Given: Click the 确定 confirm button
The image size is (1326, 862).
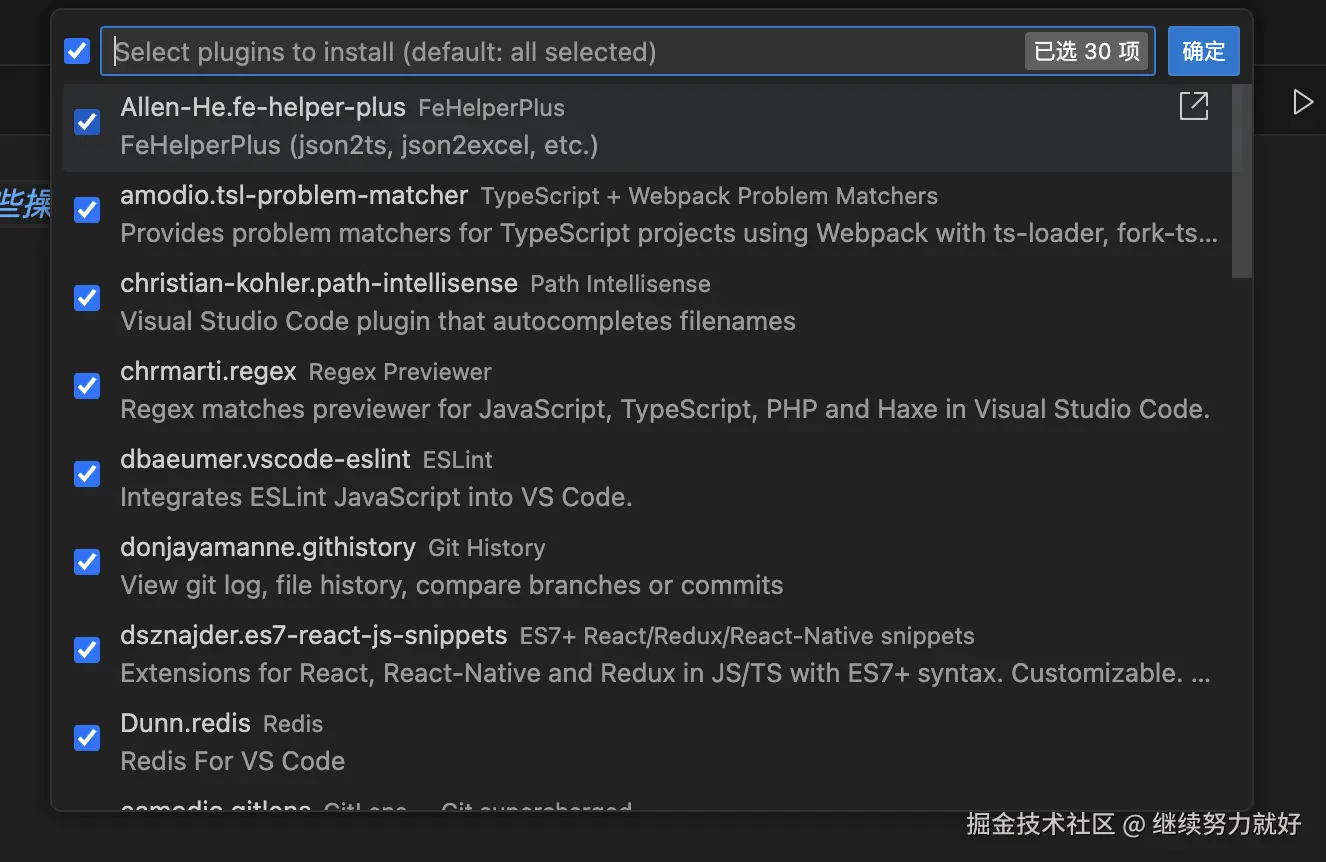Looking at the screenshot, I should point(1203,51).
